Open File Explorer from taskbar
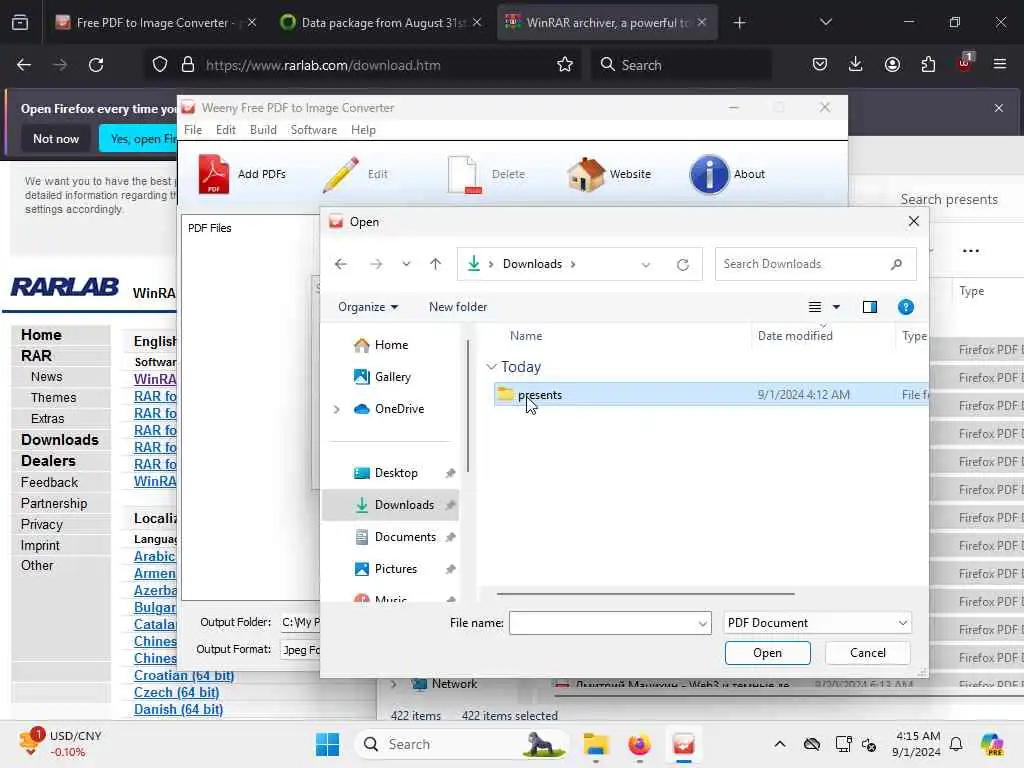The height and width of the screenshot is (768, 1024). click(596, 744)
